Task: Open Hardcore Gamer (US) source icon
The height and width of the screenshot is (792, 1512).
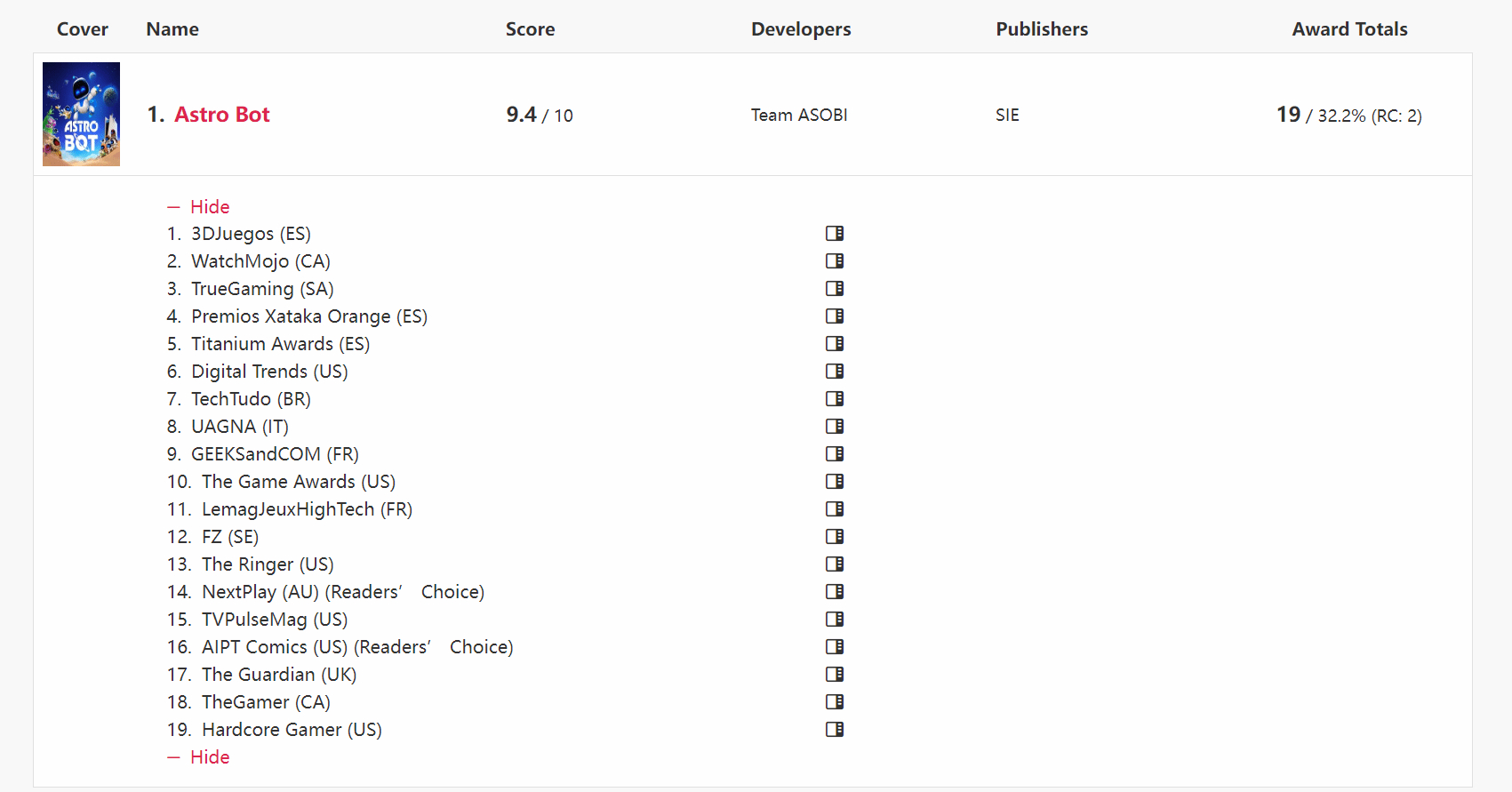Action: [x=834, y=730]
